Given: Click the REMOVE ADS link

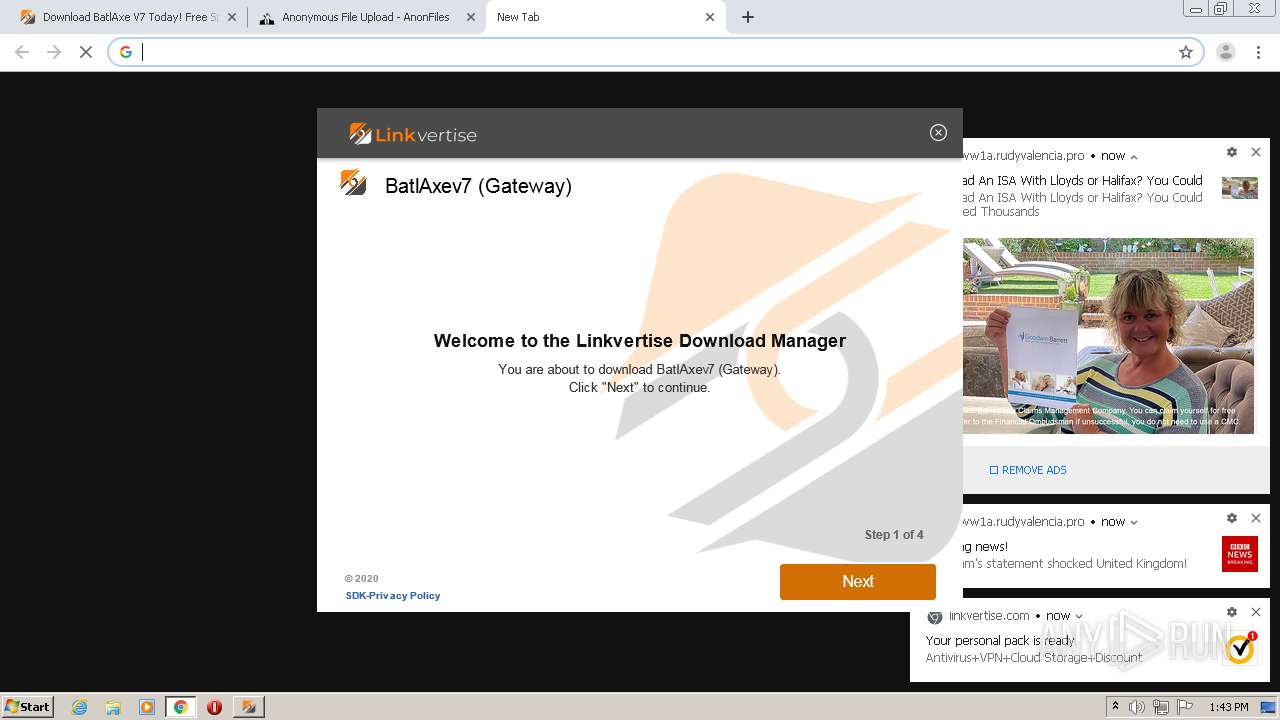Looking at the screenshot, I should [x=1028, y=470].
